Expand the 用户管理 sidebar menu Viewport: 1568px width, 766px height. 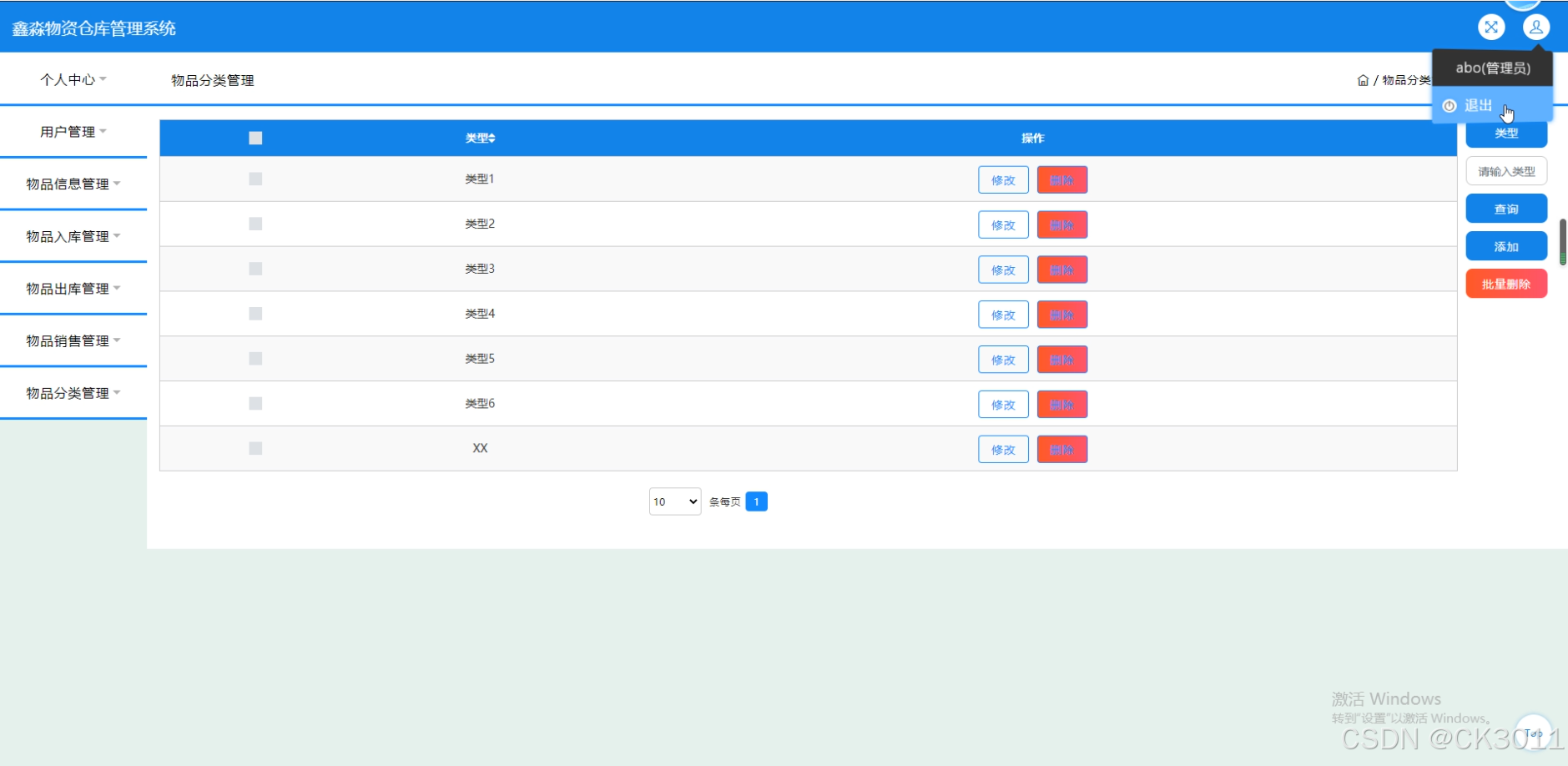coord(73,132)
